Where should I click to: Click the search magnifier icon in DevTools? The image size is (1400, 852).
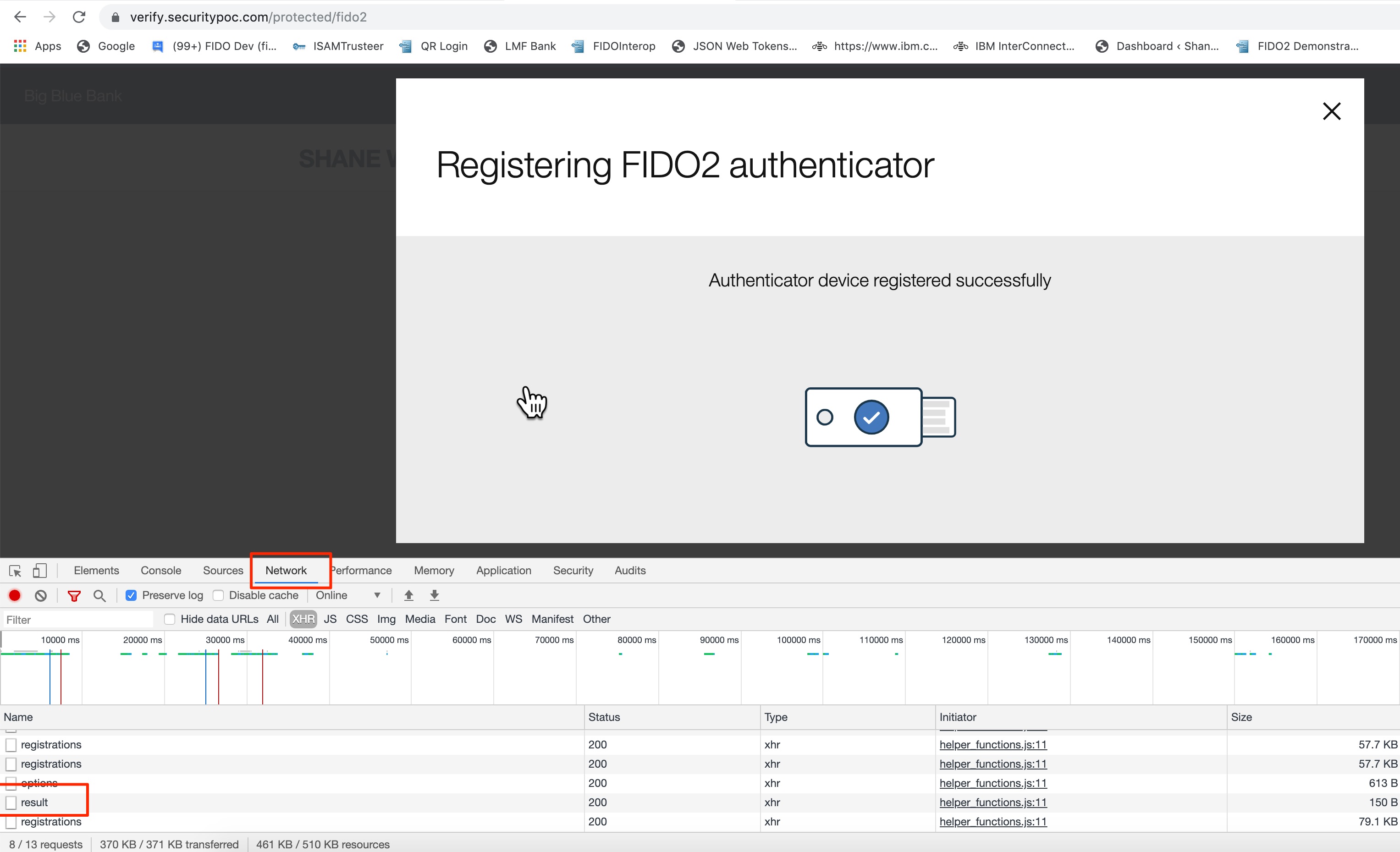click(100, 595)
